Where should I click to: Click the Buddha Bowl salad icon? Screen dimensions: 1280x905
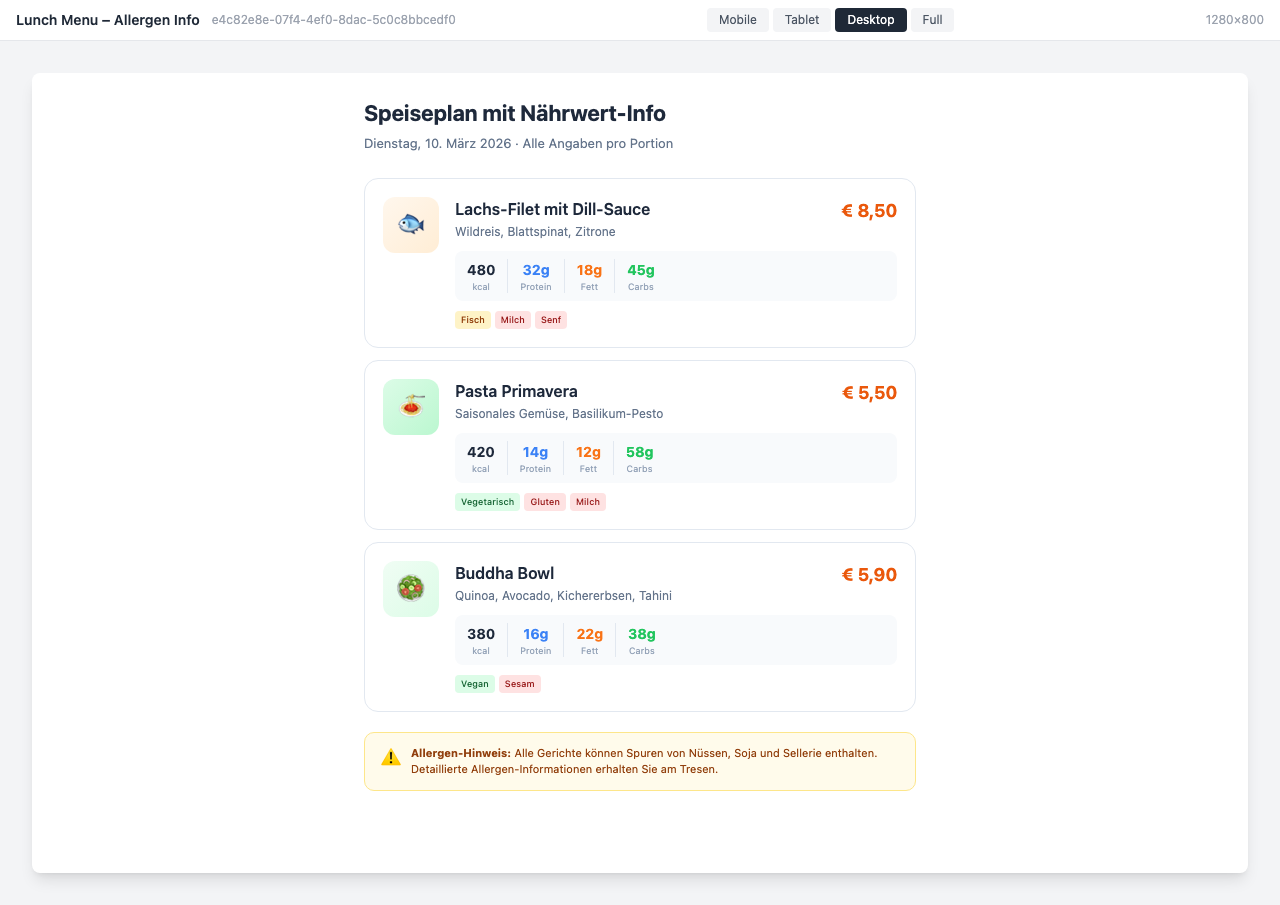coord(411,589)
